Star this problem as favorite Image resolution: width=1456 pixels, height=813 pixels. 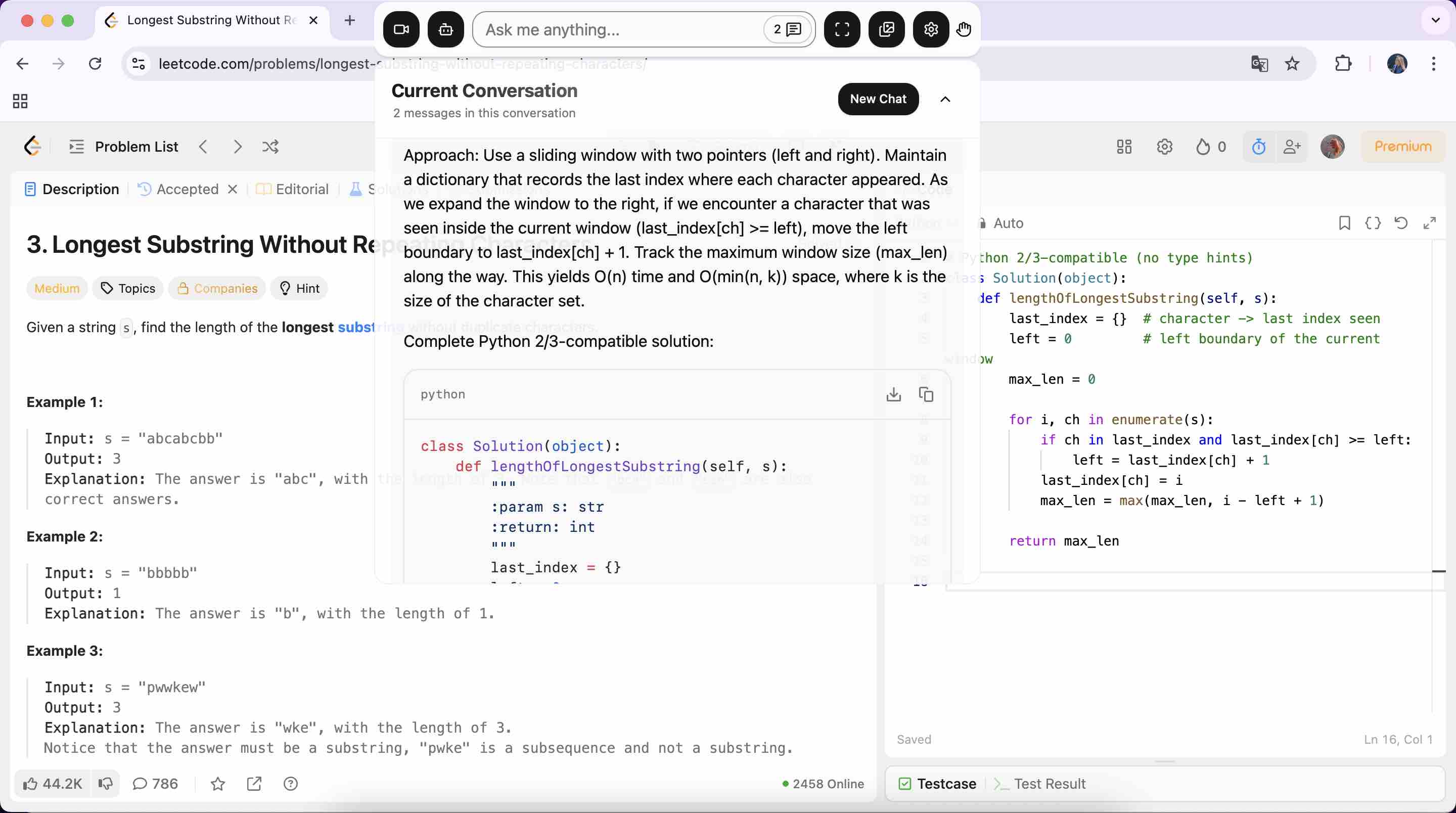217,784
